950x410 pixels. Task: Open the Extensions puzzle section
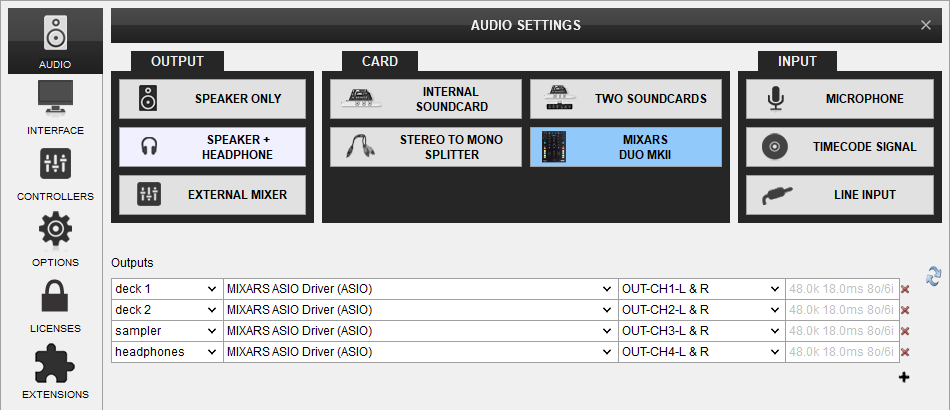55,372
